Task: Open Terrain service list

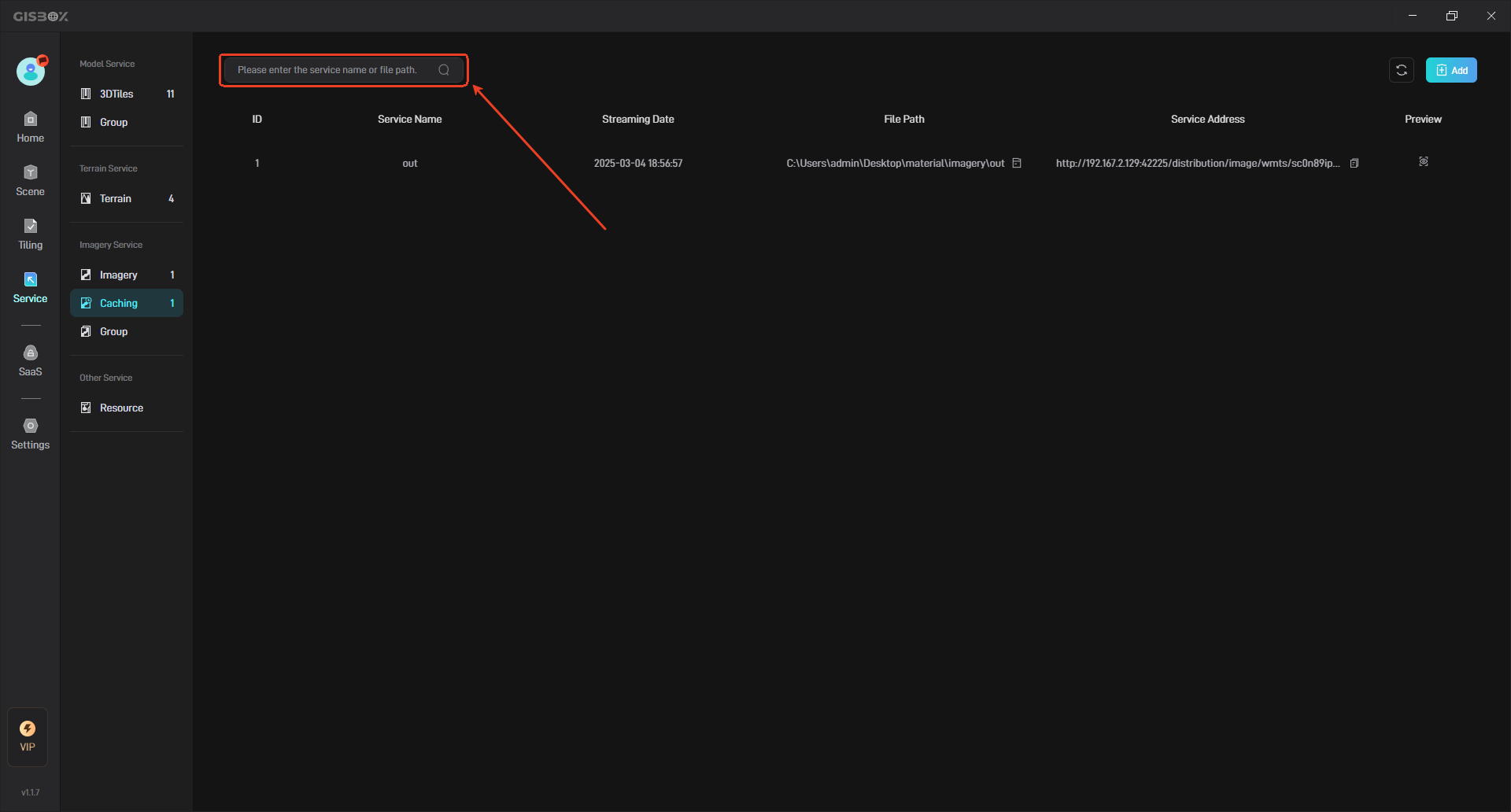Action: [127, 198]
